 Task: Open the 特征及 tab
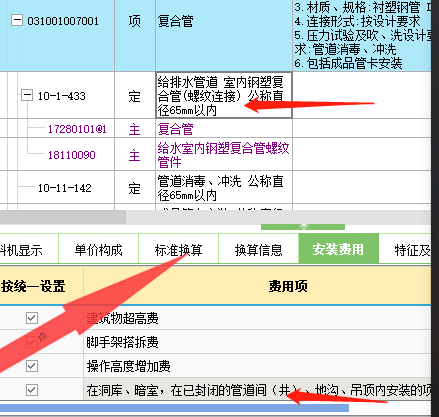[405, 250]
